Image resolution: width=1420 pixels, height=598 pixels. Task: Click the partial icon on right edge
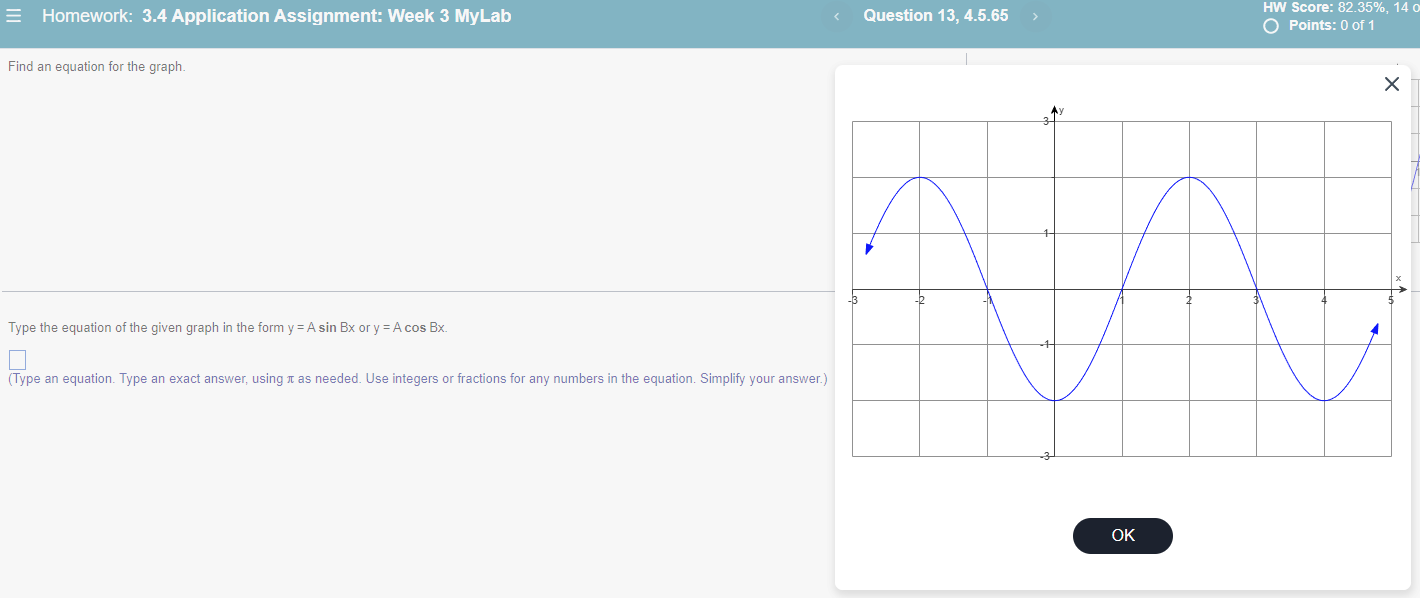[1416, 170]
